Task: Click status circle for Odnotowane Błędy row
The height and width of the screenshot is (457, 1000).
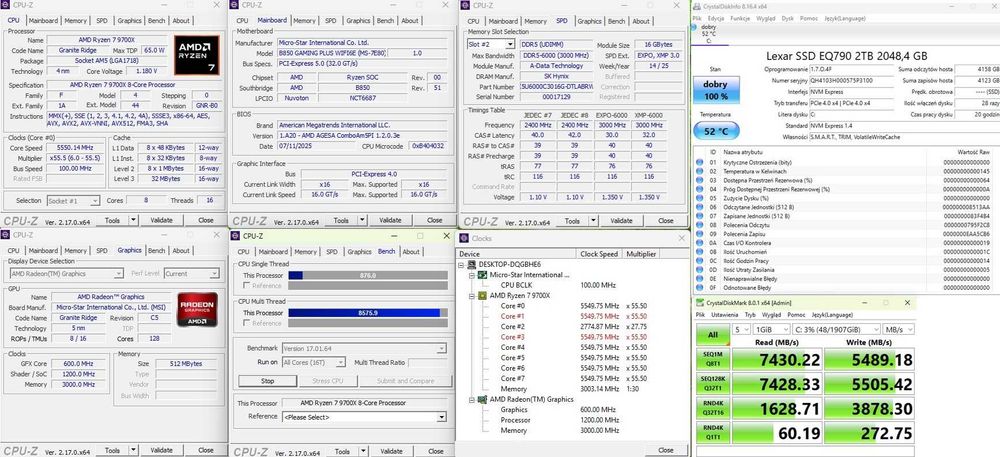Action: click(x=700, y=287)
